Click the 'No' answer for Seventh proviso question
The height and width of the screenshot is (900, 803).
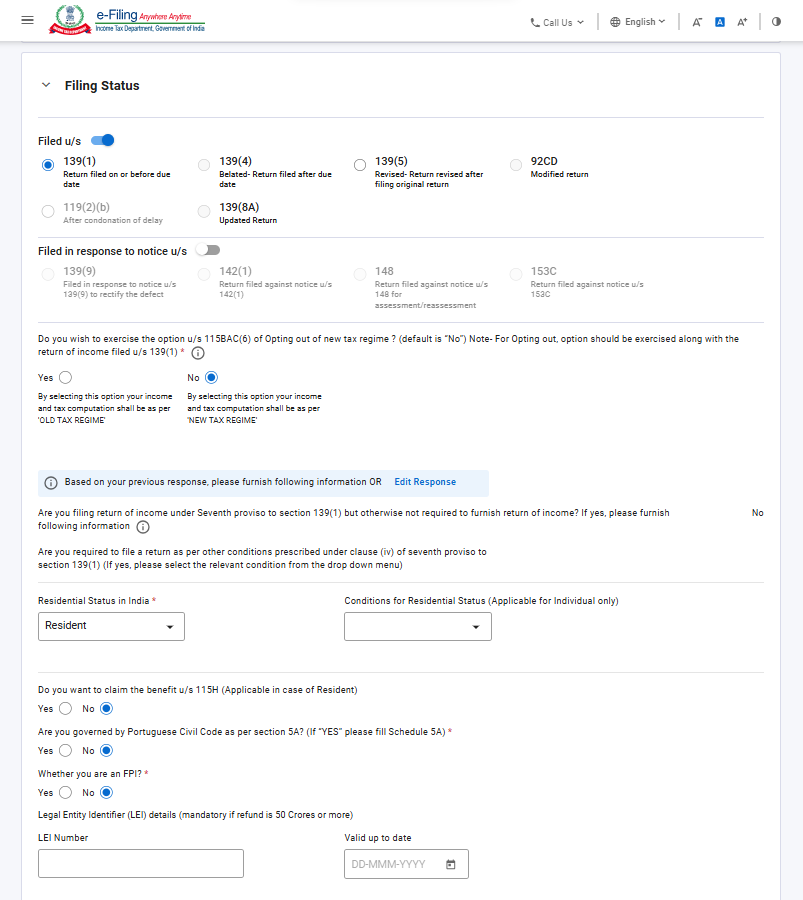coord(758,513)
